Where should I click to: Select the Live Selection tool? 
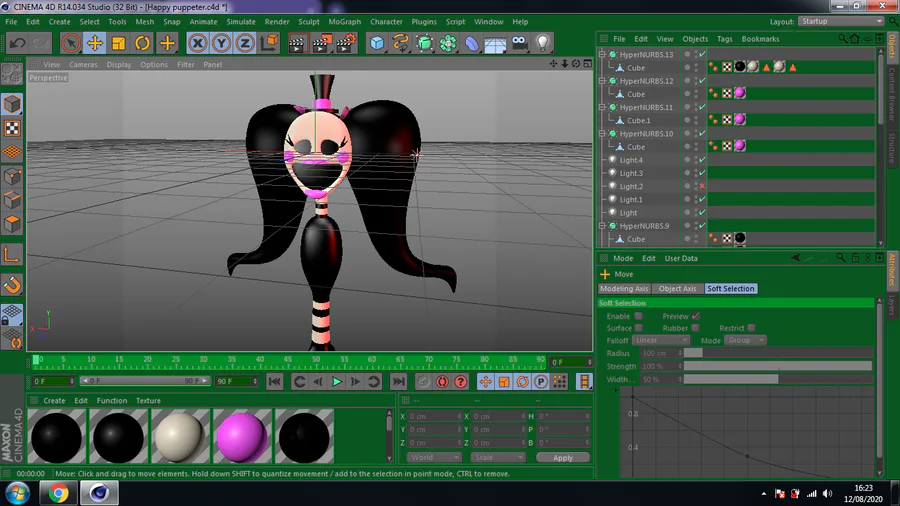[71, 43]
